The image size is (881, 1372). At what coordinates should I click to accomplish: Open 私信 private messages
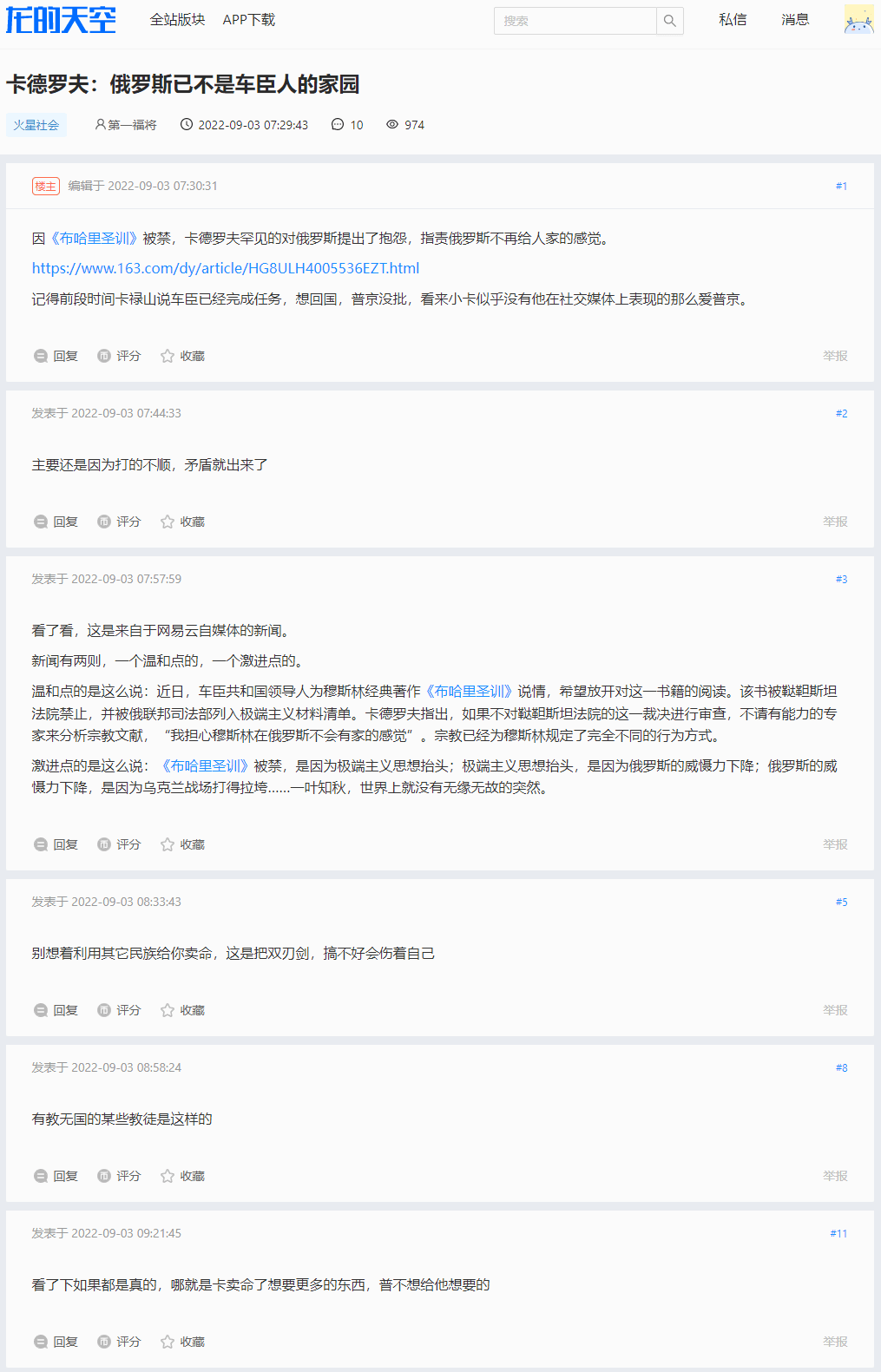[x=733, y=20]
